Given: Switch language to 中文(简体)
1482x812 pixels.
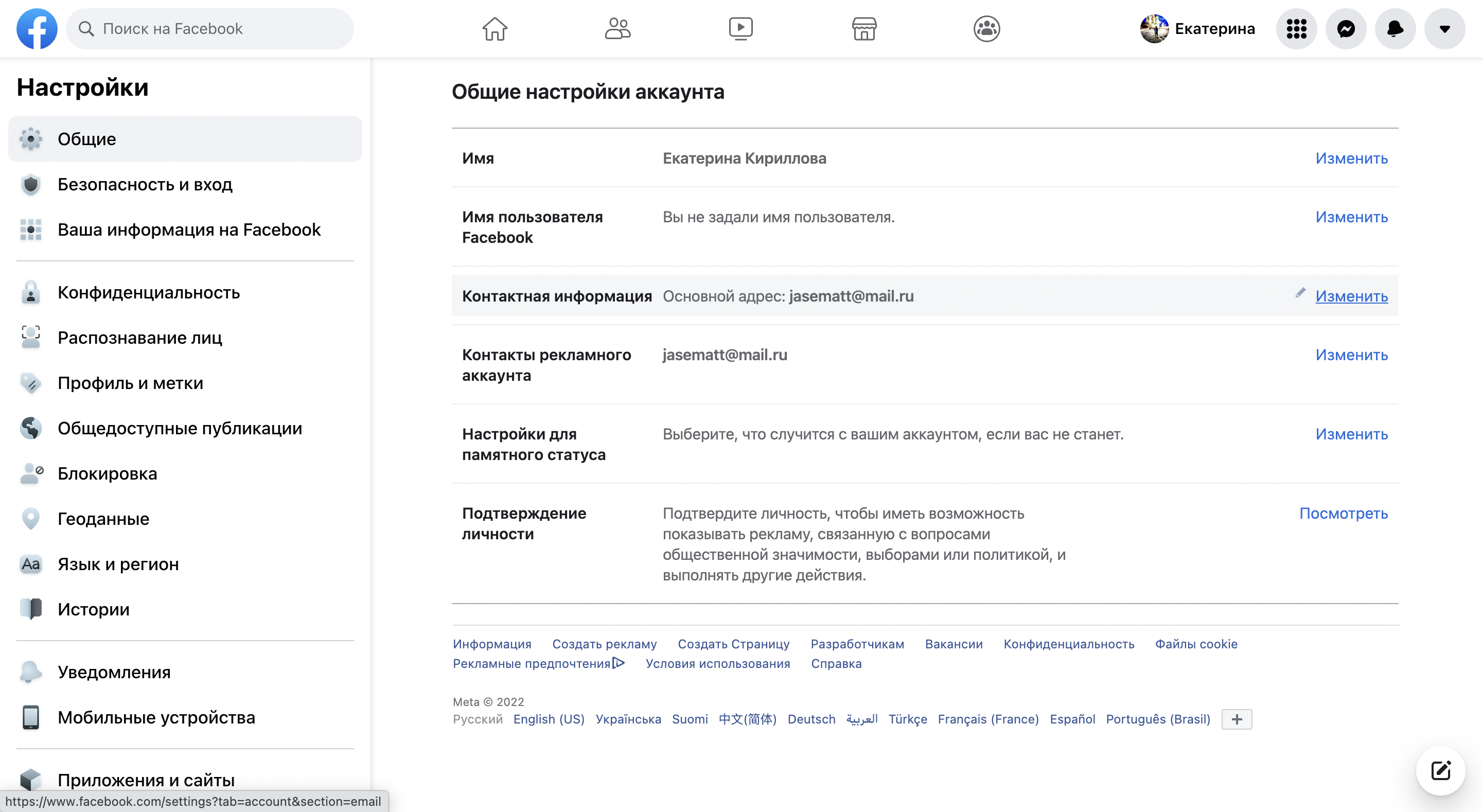Looking at the screenshot, I should (x=747, y=719).
